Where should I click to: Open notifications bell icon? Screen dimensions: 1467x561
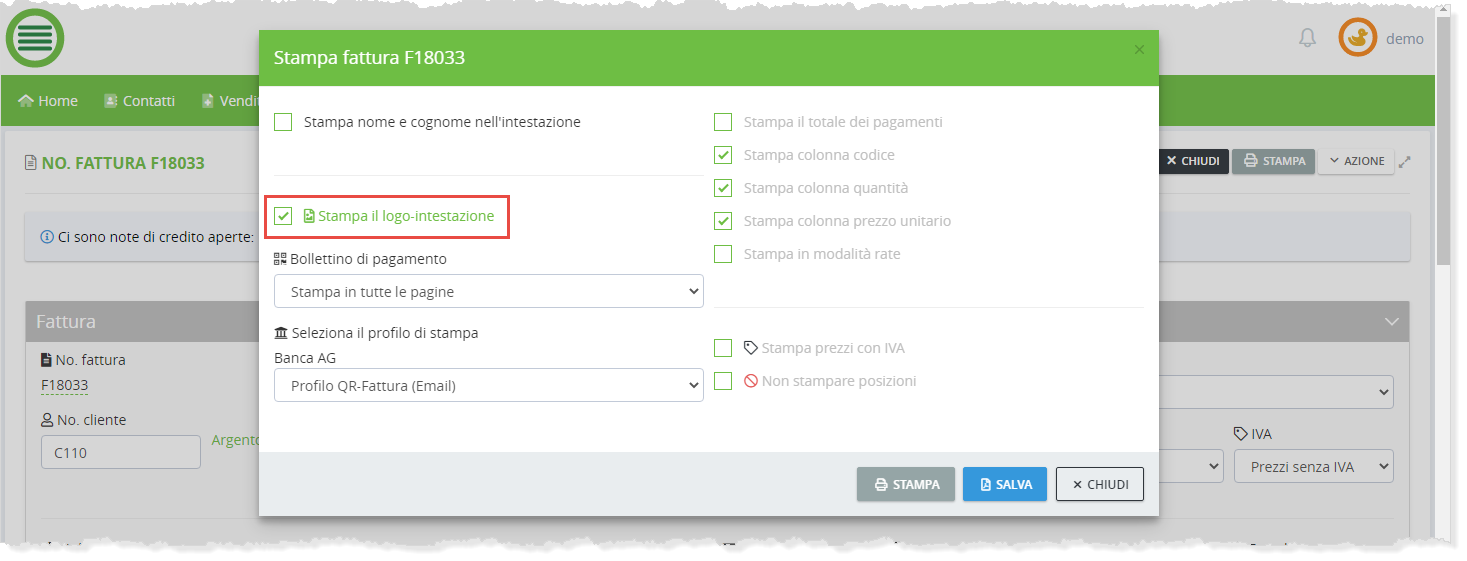point(1307,38)
